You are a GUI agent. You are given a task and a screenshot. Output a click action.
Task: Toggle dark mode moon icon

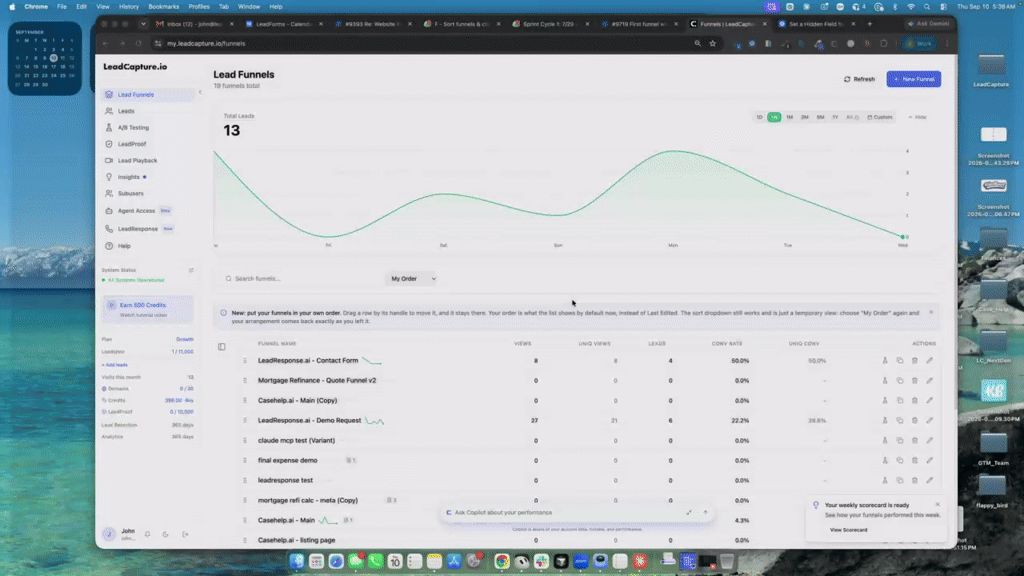coord(166,534)
